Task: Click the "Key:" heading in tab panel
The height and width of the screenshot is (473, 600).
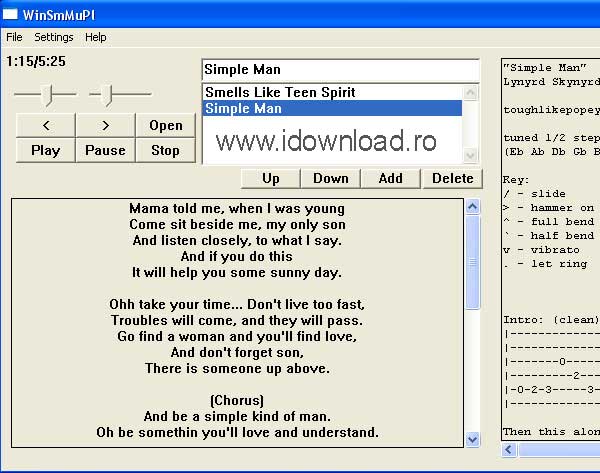Action: click(516, 180)
